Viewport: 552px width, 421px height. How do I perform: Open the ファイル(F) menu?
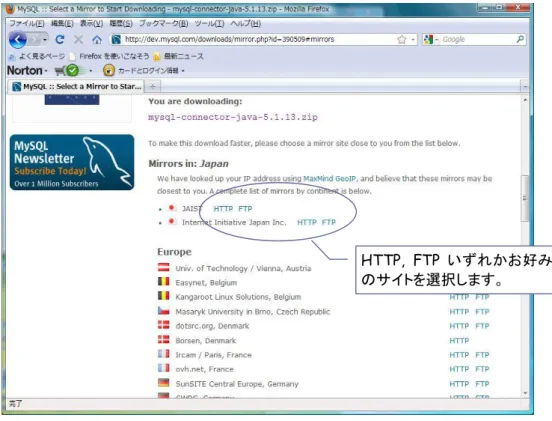tap(27, 23)
